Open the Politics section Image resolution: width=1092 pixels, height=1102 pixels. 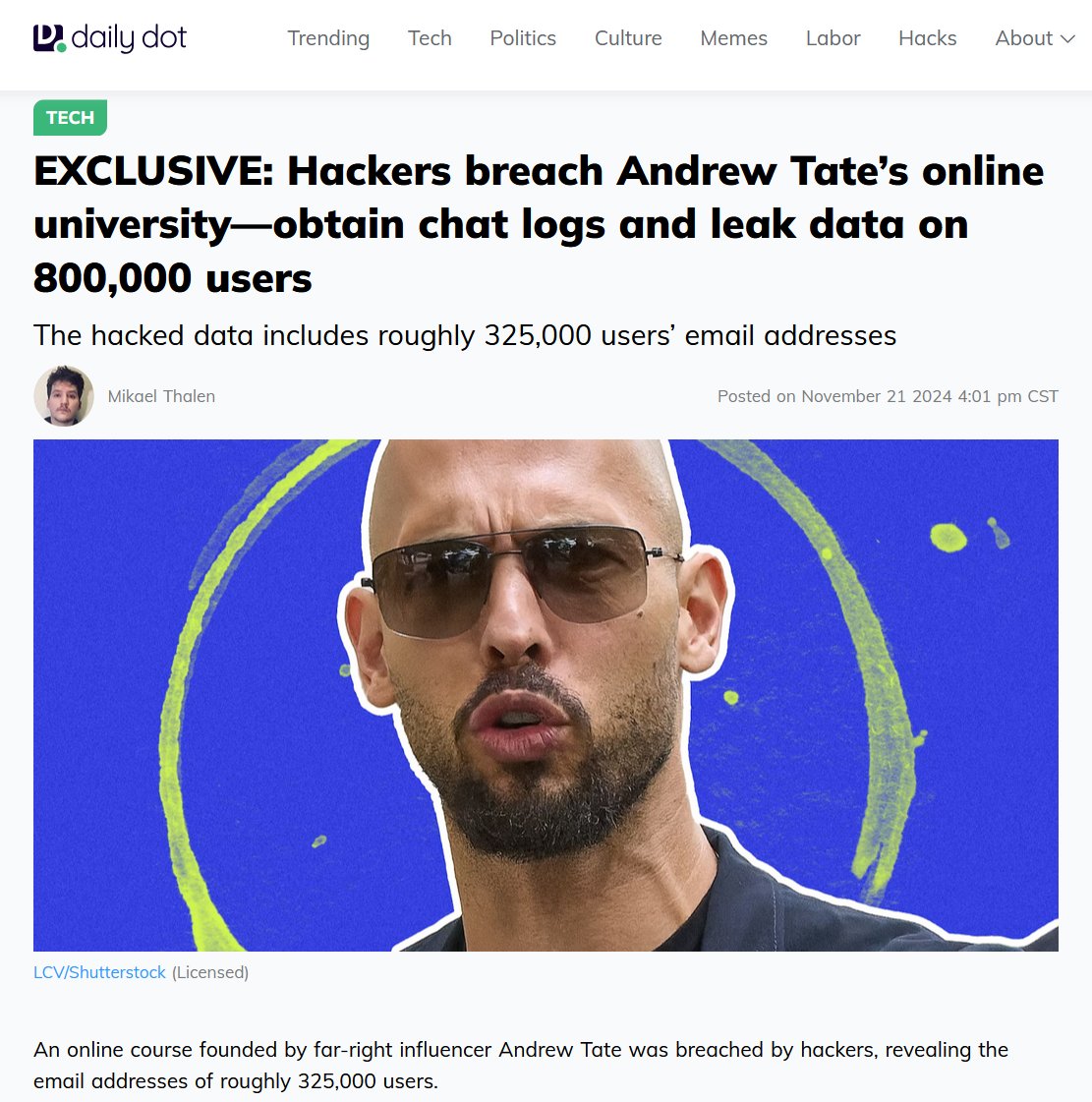(x=523, y=38)
